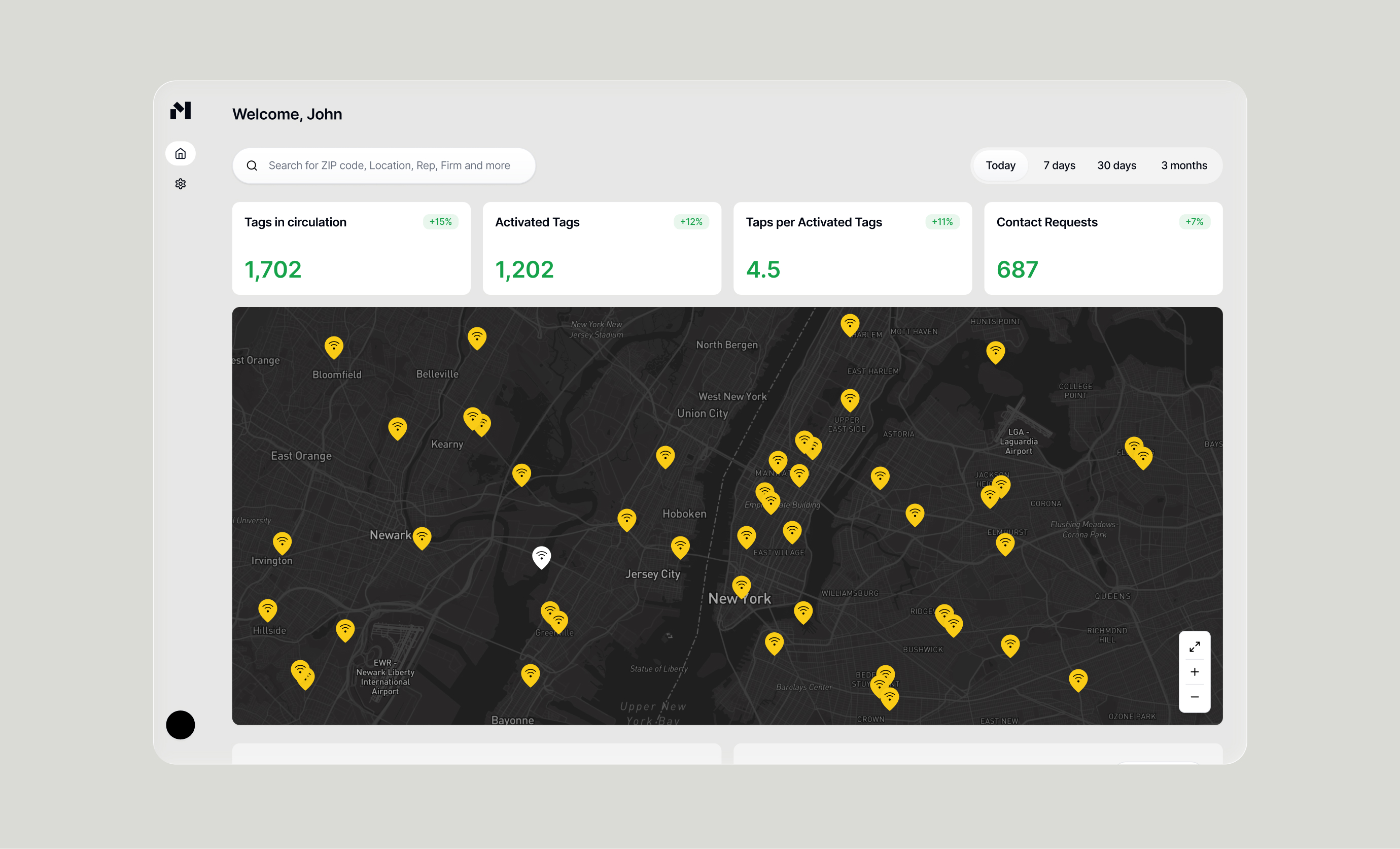Open the Taps per Activated Tags card
The image size is (1400, 849).
point(852,248)
